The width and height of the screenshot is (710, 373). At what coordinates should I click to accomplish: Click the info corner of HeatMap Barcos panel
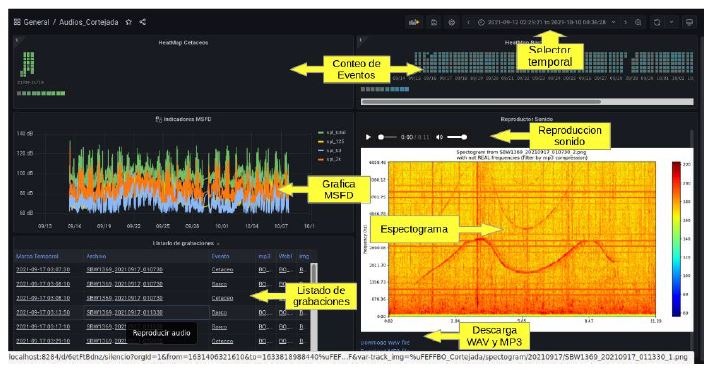[x=360, y=40]
